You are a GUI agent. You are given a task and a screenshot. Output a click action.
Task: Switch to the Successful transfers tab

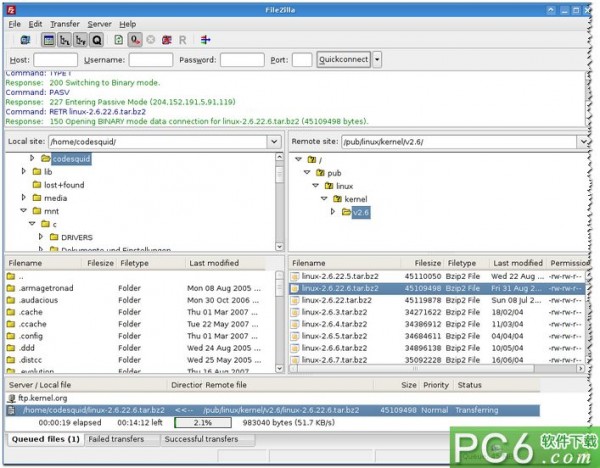pyautogui.click(x=201, y=439)
